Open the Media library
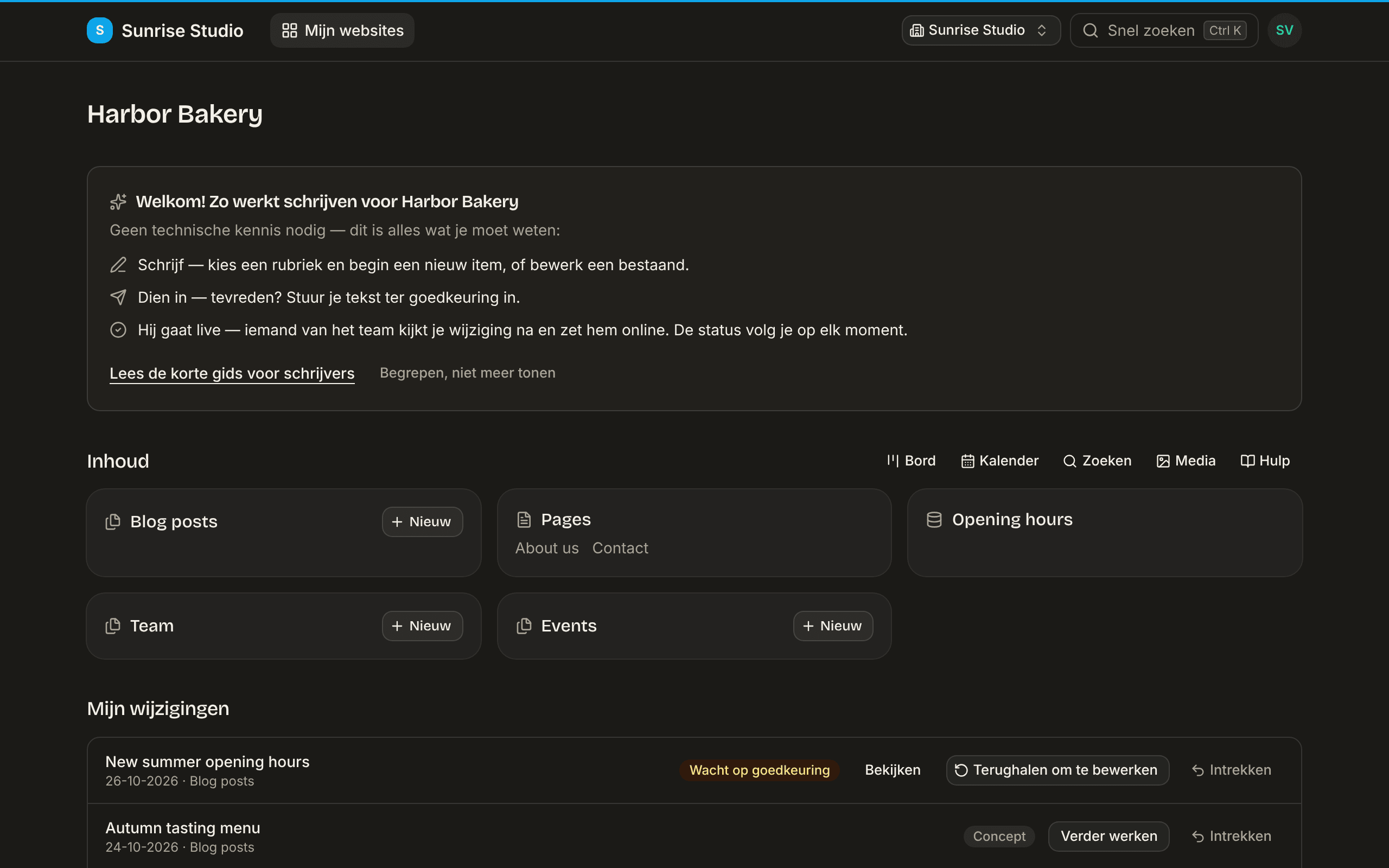 (x=1185, y=461)
